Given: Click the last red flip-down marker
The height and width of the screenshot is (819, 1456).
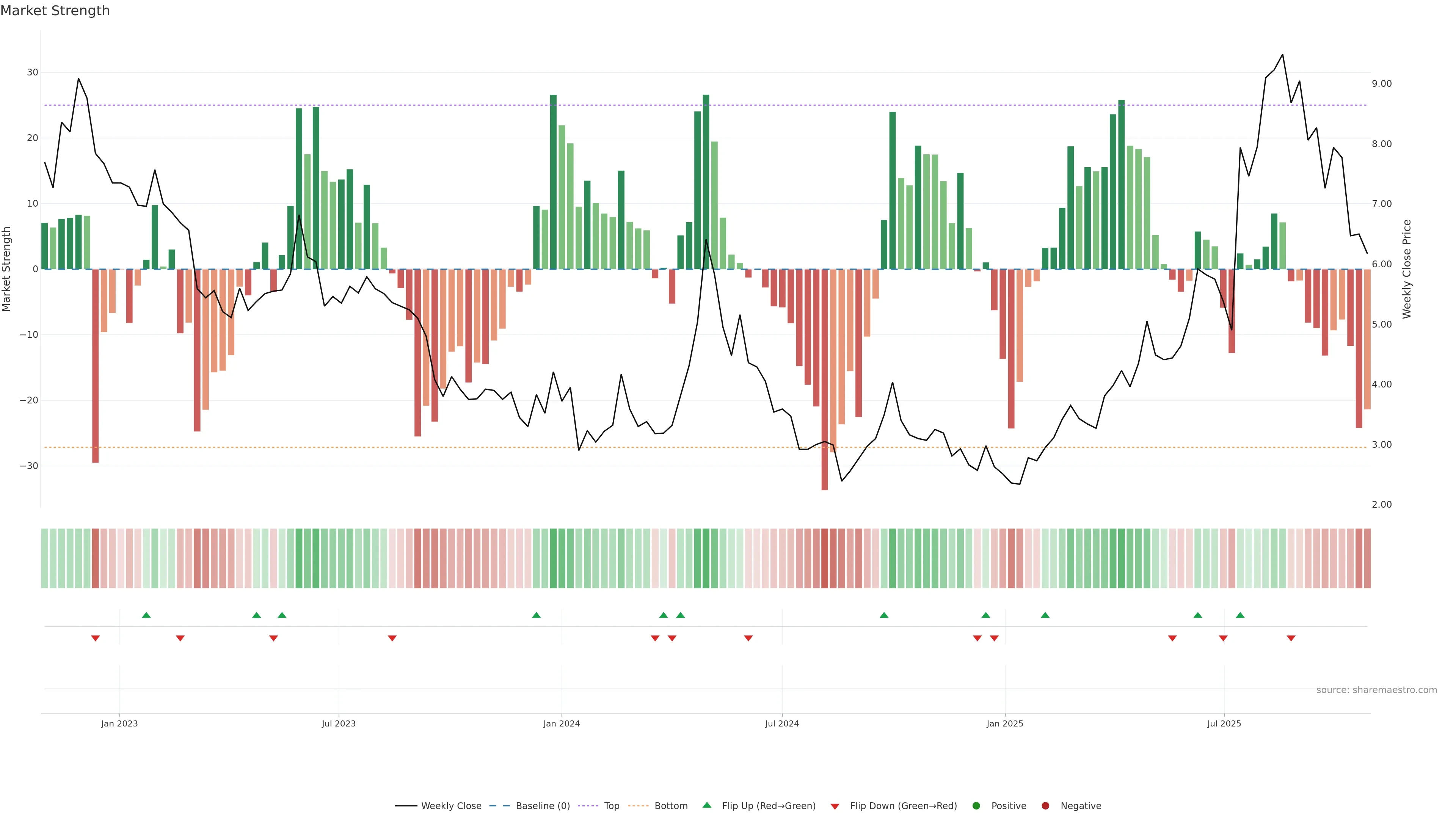Looking at the screenshot, I should click(x=1291, y=638).
